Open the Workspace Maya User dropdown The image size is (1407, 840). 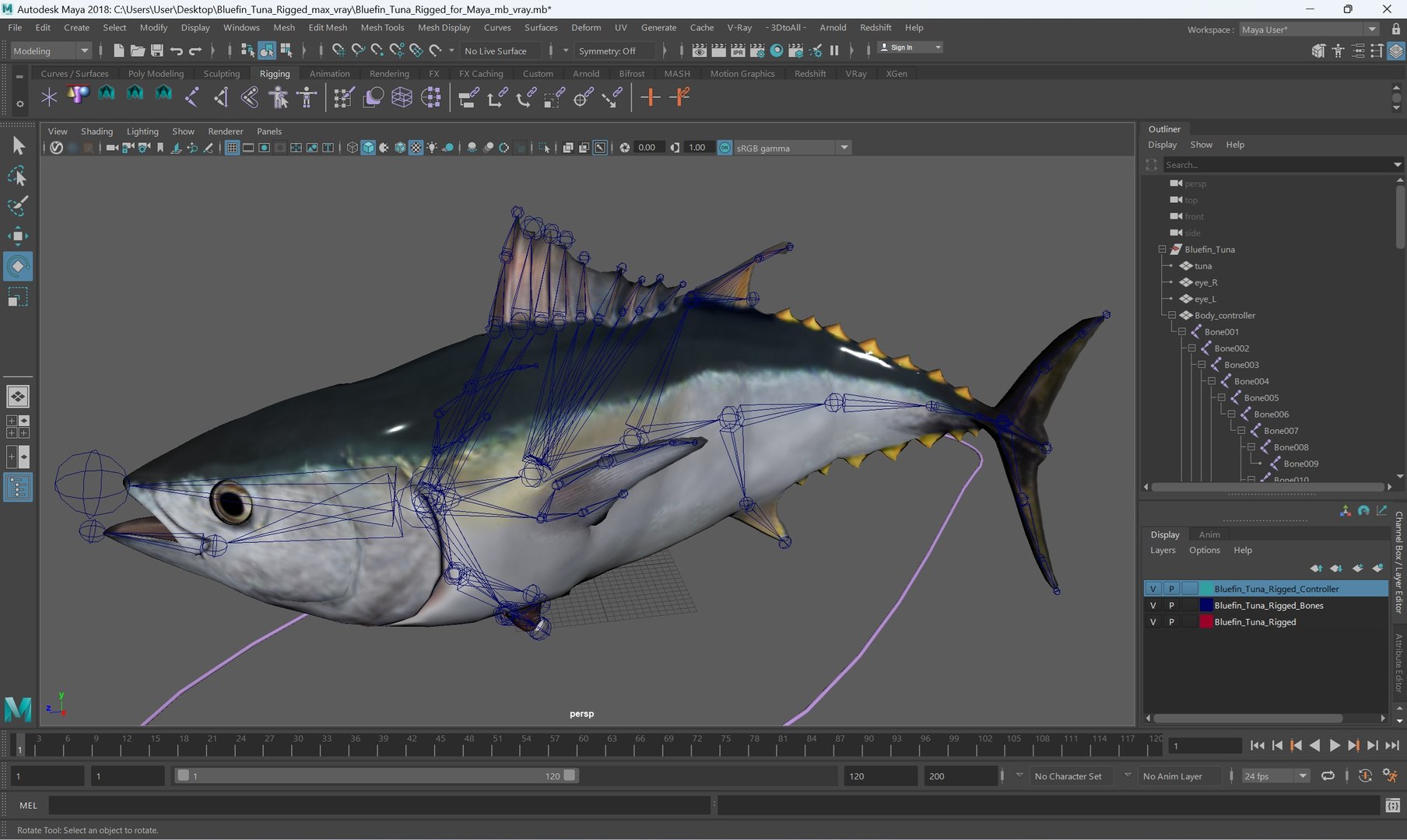click(1309, 30)
